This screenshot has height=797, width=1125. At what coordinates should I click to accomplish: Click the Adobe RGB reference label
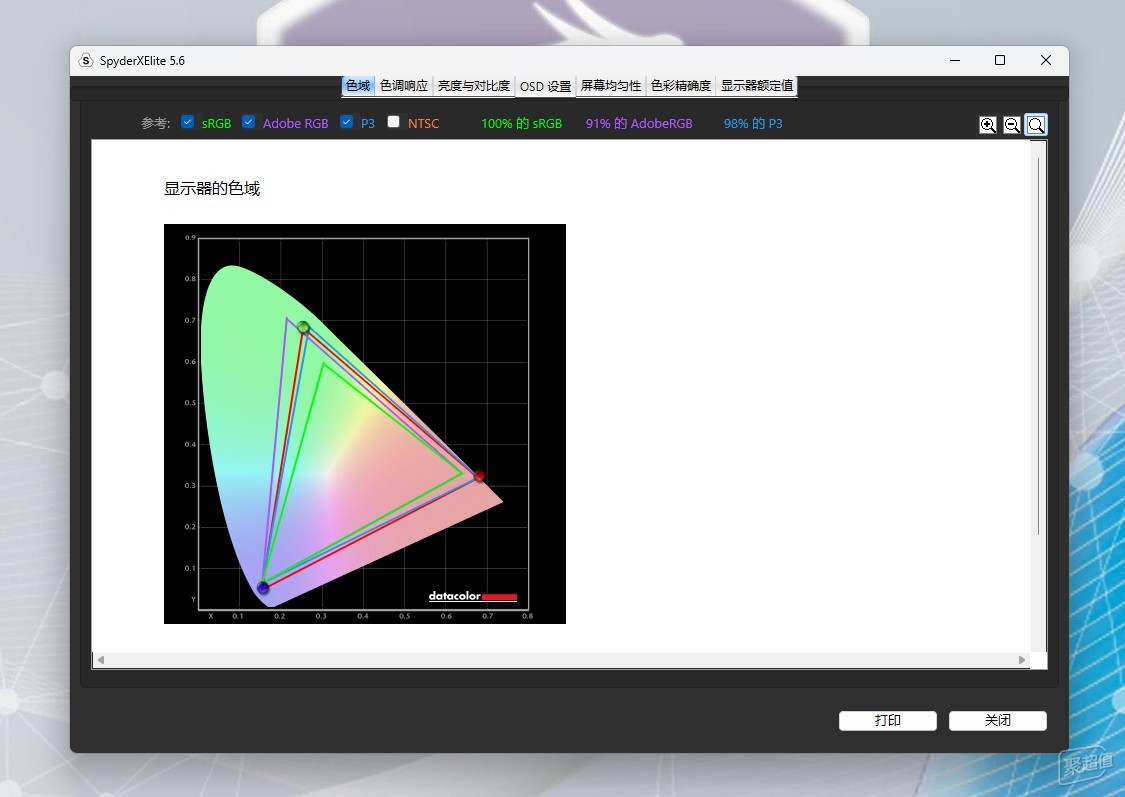[296, 123]
